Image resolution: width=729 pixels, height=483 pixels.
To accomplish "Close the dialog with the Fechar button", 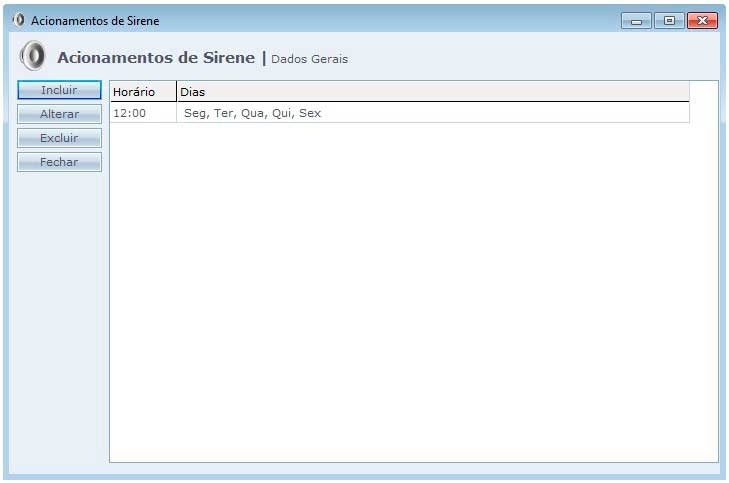I will [x=59, y=162].
